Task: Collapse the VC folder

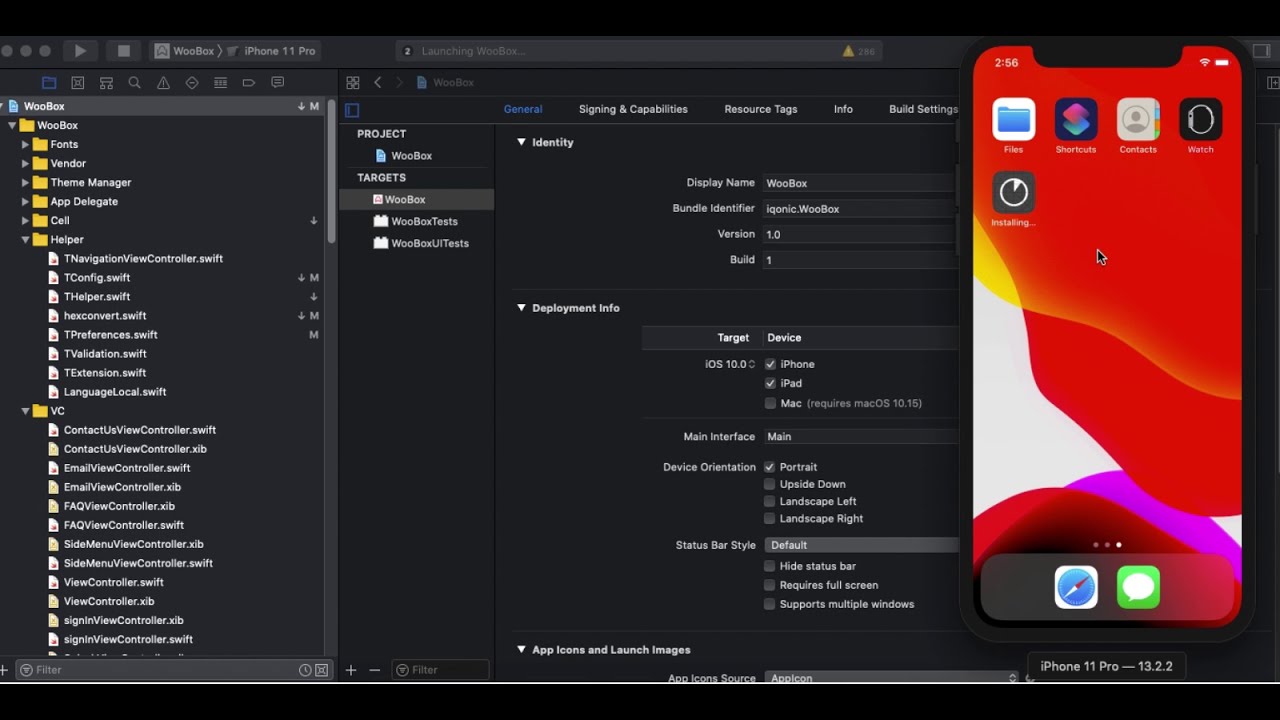Action: tap(25, 411)
